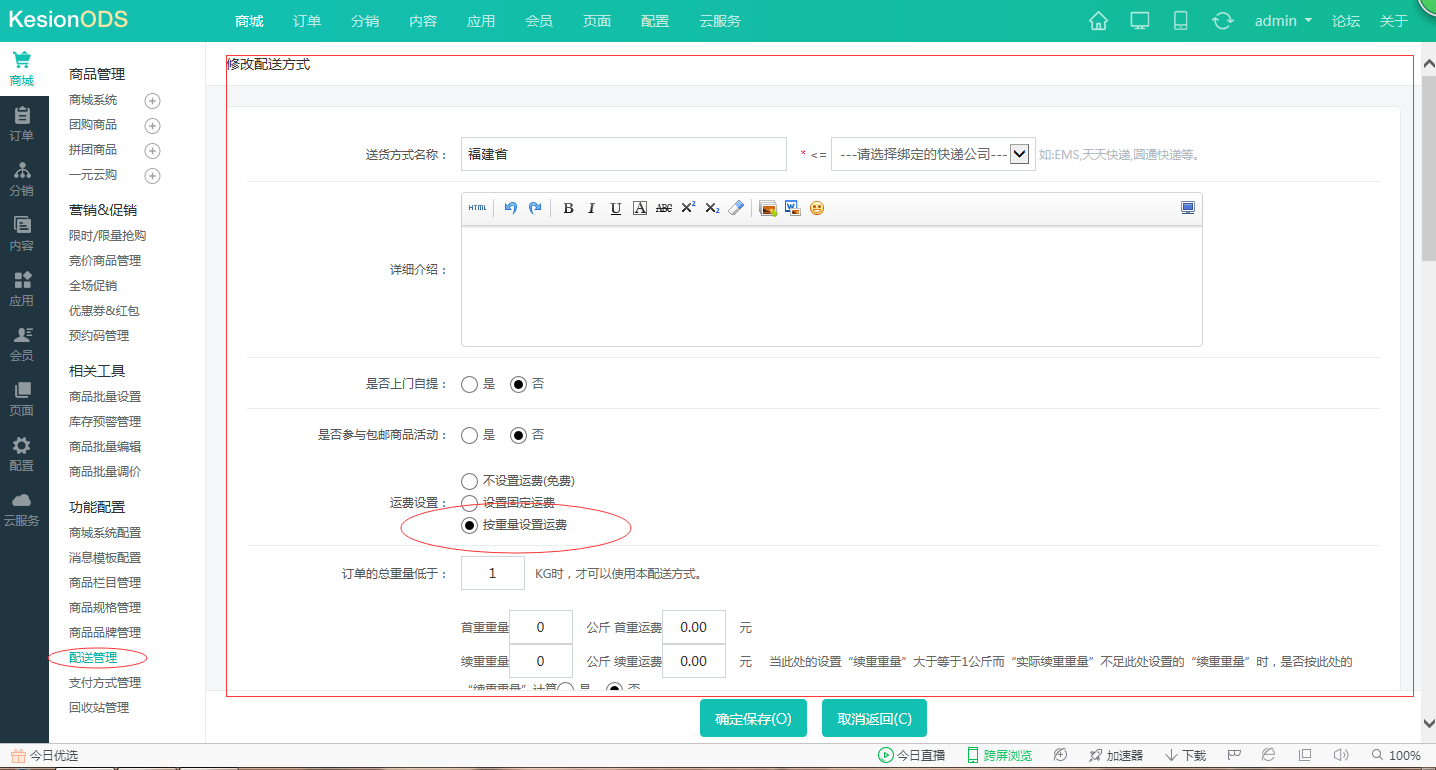The width and height of the screenshot is (1436, 770).
Task: Open the font color tool in editor
Action: pyautogui.click(x=640, y=208)
